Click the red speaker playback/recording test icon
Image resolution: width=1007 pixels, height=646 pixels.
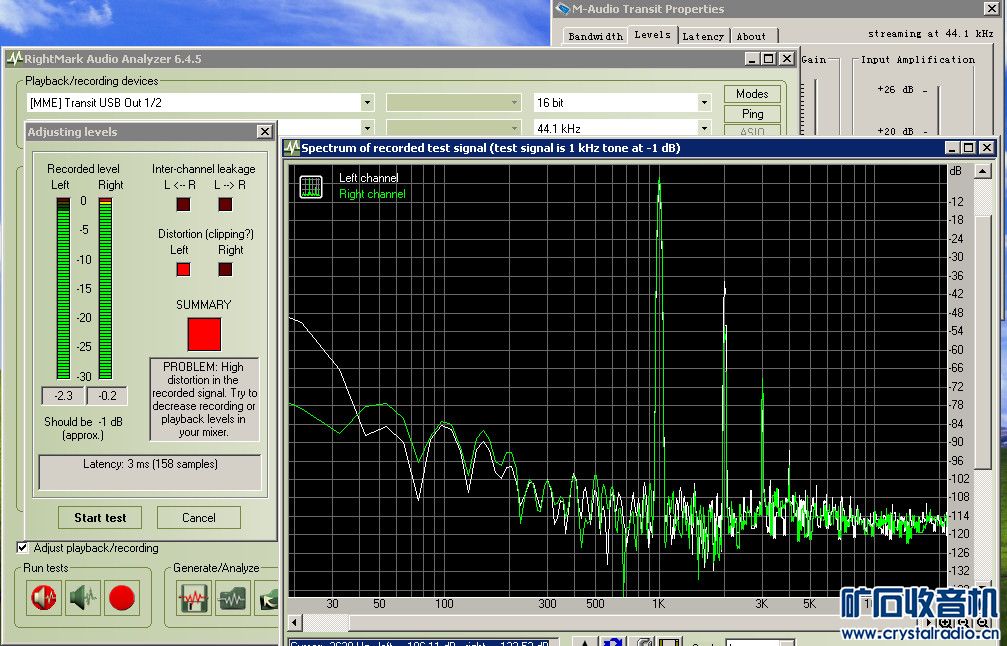click(x=44, y=598)
